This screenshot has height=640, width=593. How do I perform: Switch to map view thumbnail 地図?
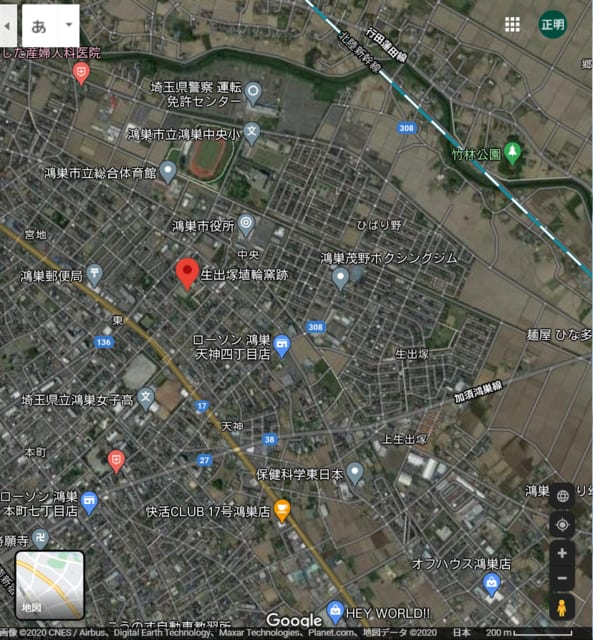(x=50, y=585)
